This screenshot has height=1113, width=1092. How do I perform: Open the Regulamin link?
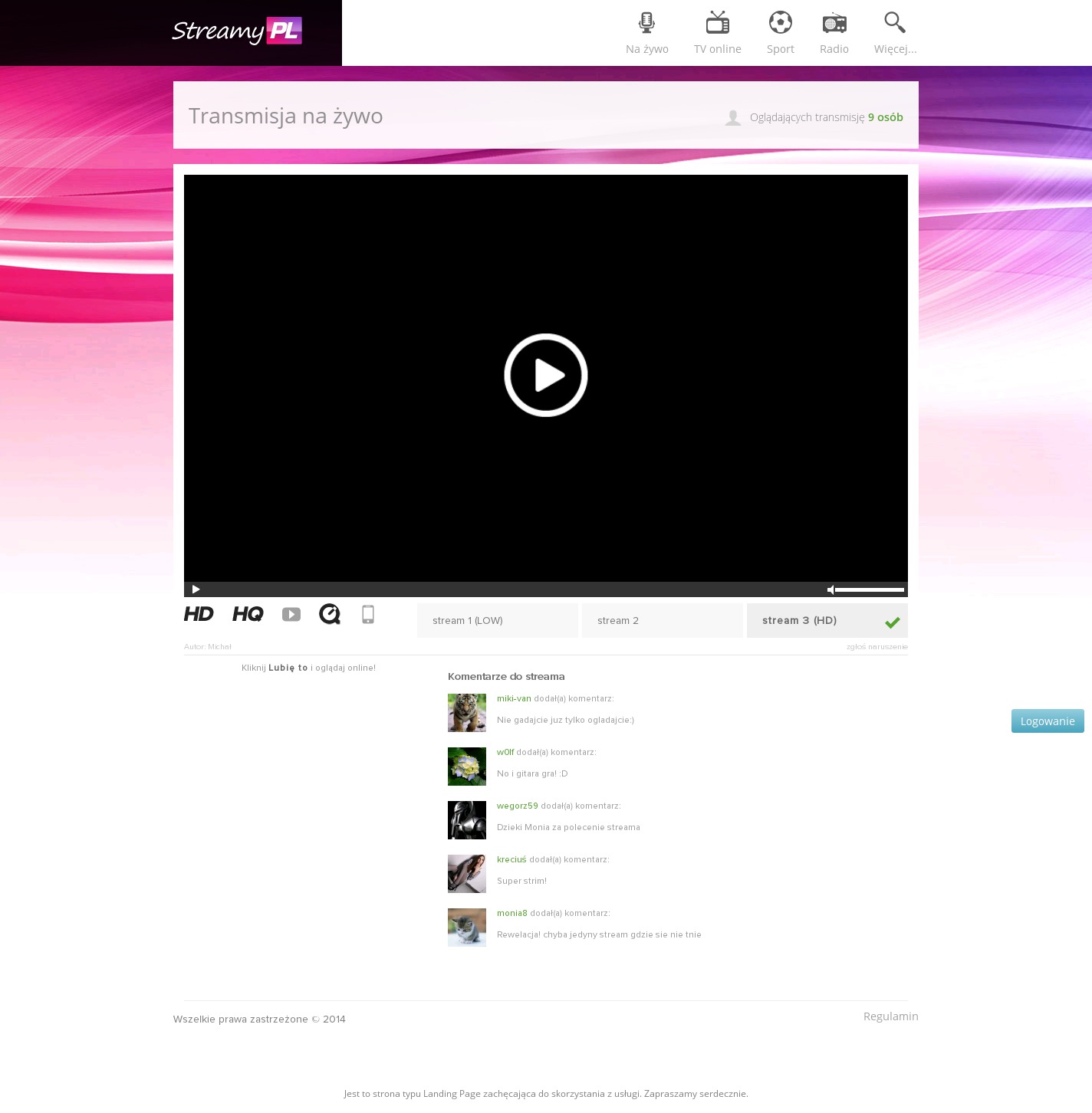click(890, 1016)
